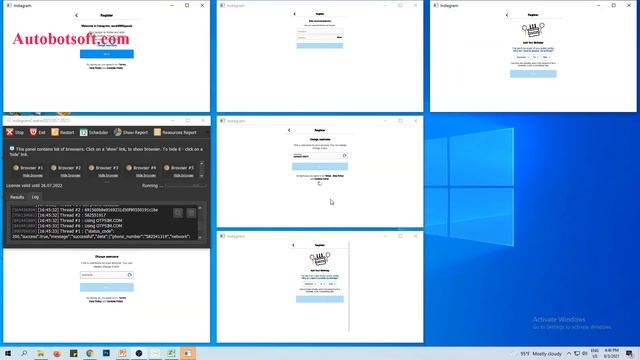Open birthday month dropdown in top-right Instagram window
The image size is (640, 360).
(522, 57)
